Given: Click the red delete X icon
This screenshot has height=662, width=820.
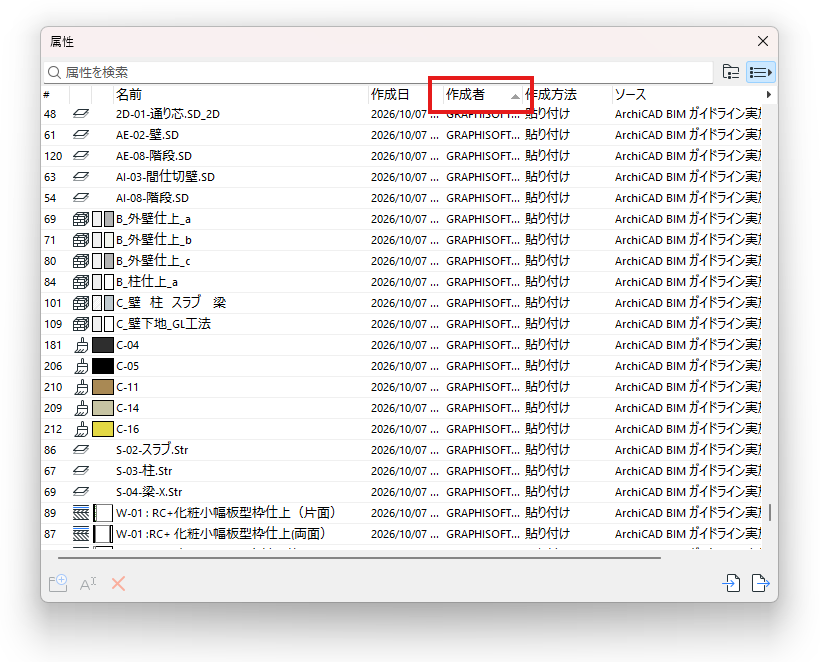Looking at the screenshot, I should click(119, 583).
